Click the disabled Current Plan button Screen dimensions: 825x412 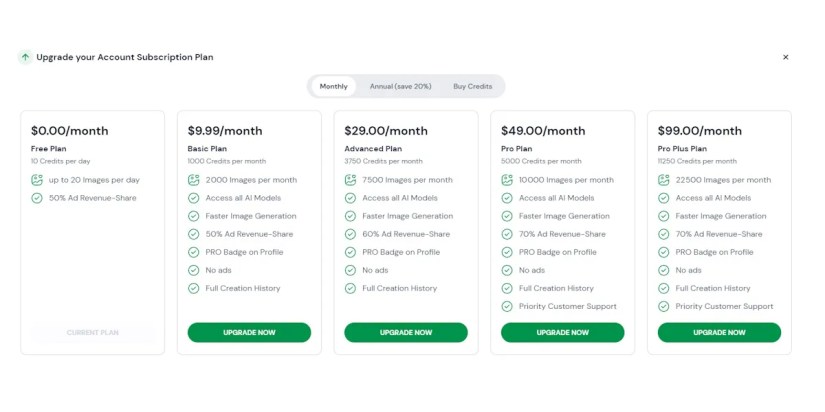[x=93, y=332]
